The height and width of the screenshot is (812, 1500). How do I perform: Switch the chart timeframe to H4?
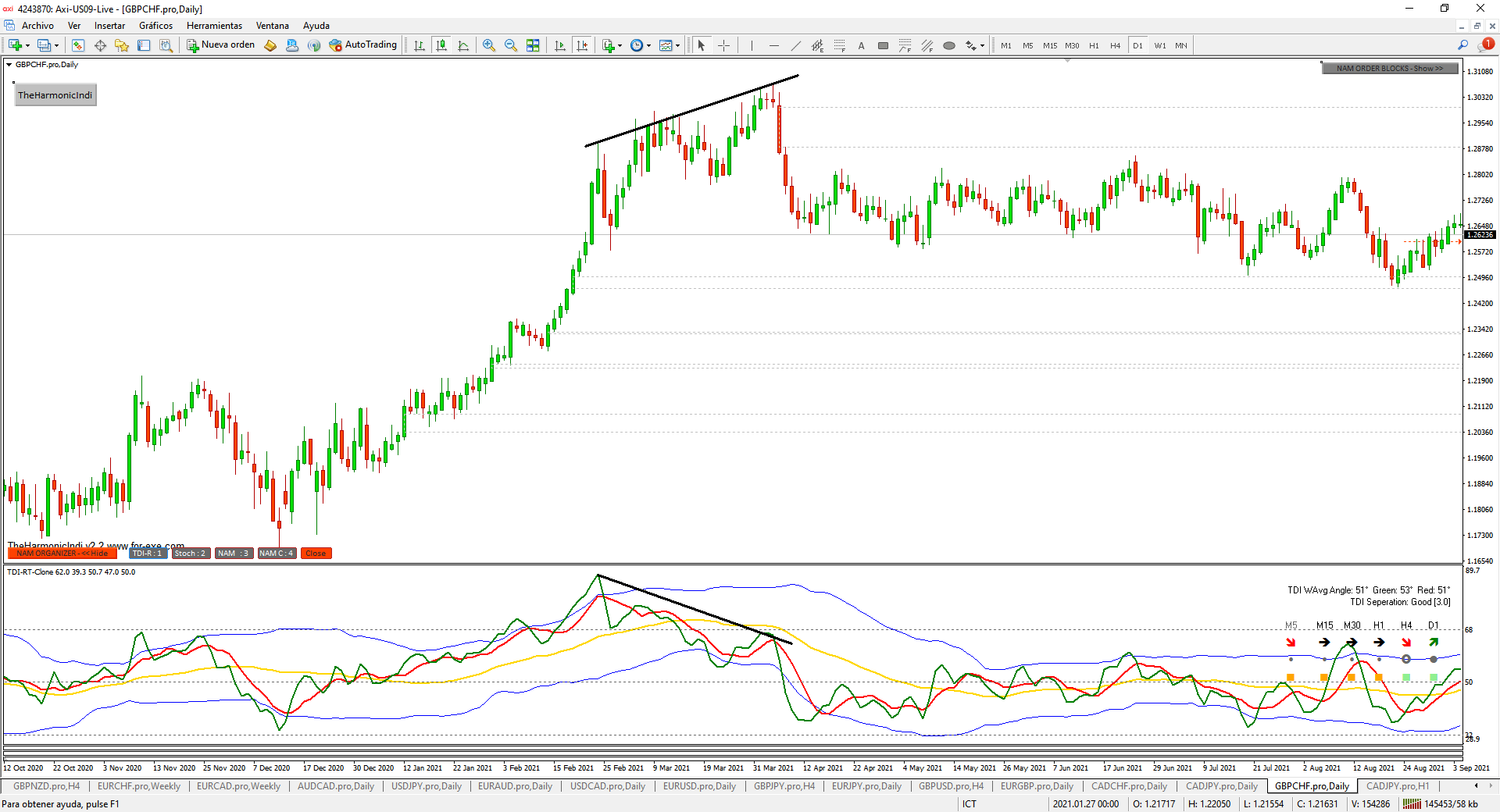click(x=1116, y=45)
